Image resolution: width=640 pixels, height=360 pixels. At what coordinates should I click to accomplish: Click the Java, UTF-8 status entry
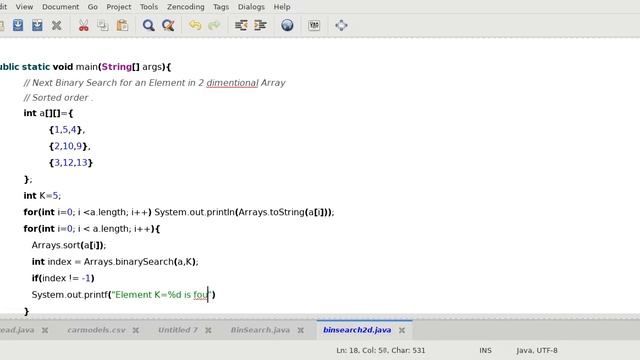pos(537,350)
